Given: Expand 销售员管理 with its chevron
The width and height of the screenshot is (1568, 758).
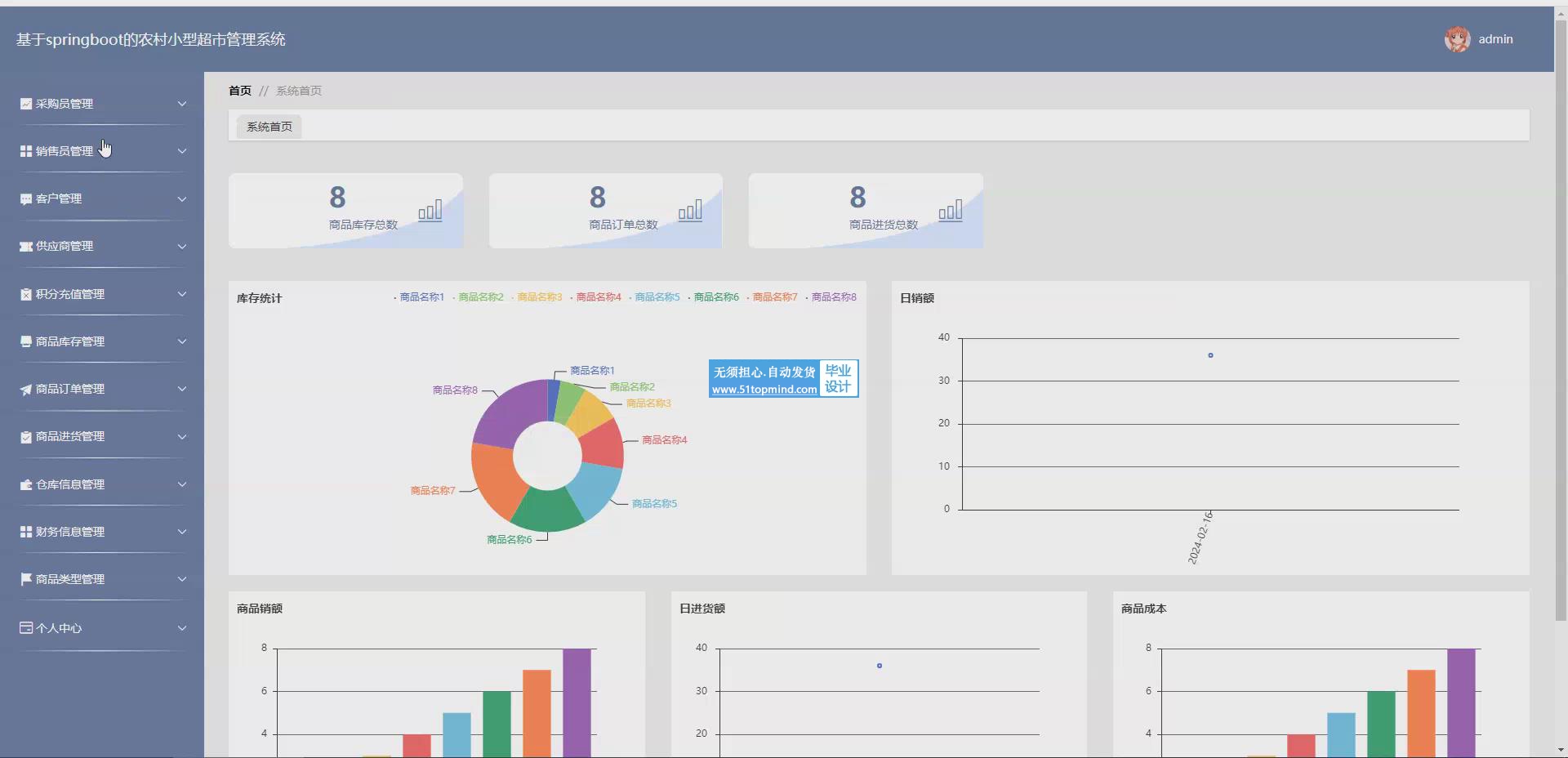Looking at the screenshot, I should coord(182,151).
